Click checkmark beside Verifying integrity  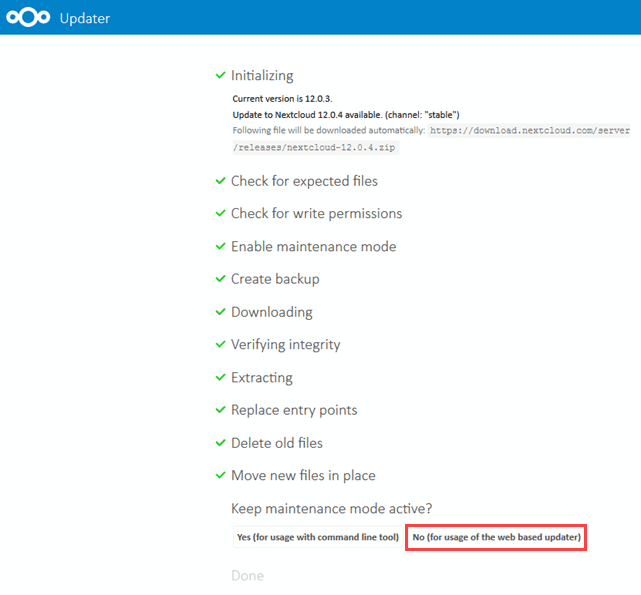(220, 344)
